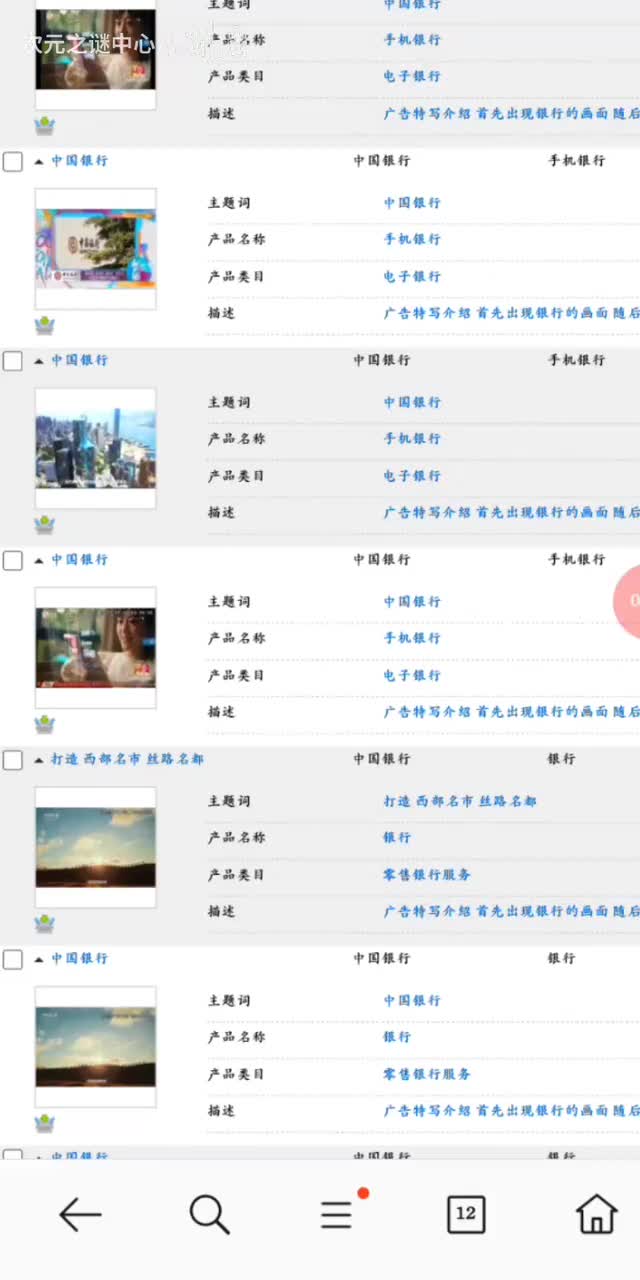
Task: Check the box above the colorful tree thumbnail
Action: [x=12, y=161]
